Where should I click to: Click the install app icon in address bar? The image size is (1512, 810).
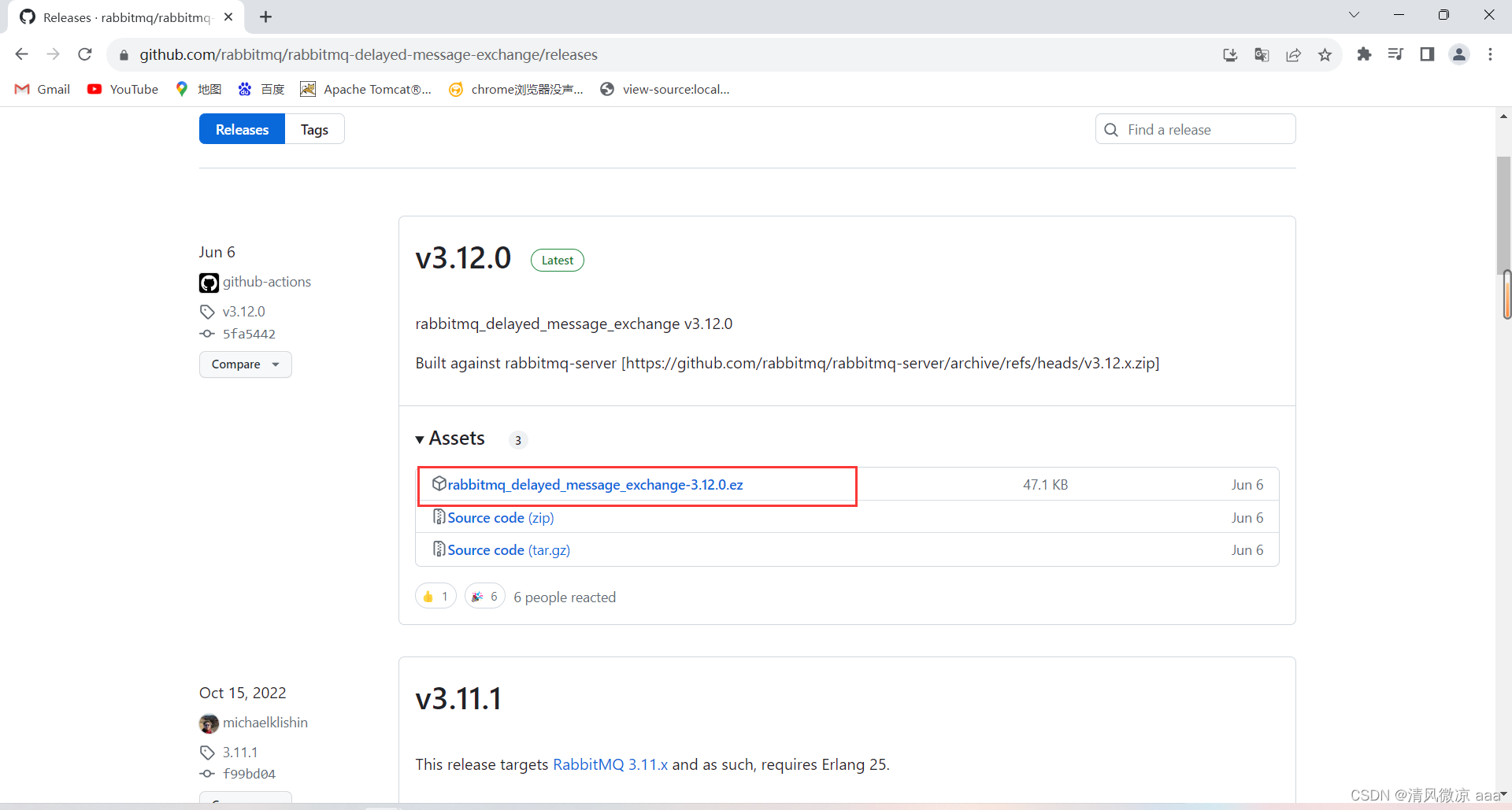[x=1230, y=54]
